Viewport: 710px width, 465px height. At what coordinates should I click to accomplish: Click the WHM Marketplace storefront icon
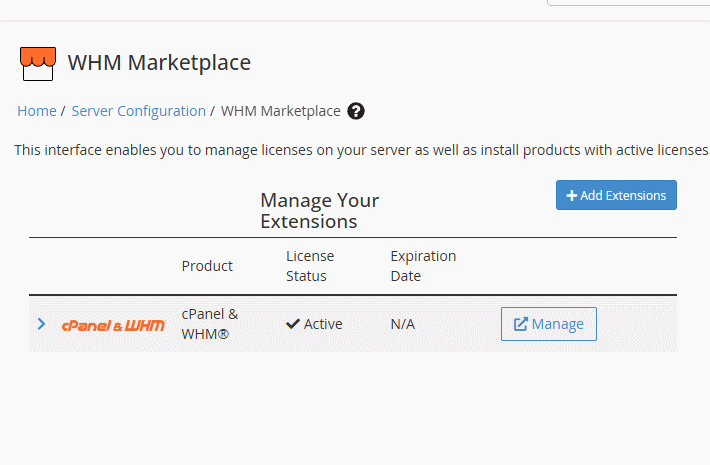(38, 64)
